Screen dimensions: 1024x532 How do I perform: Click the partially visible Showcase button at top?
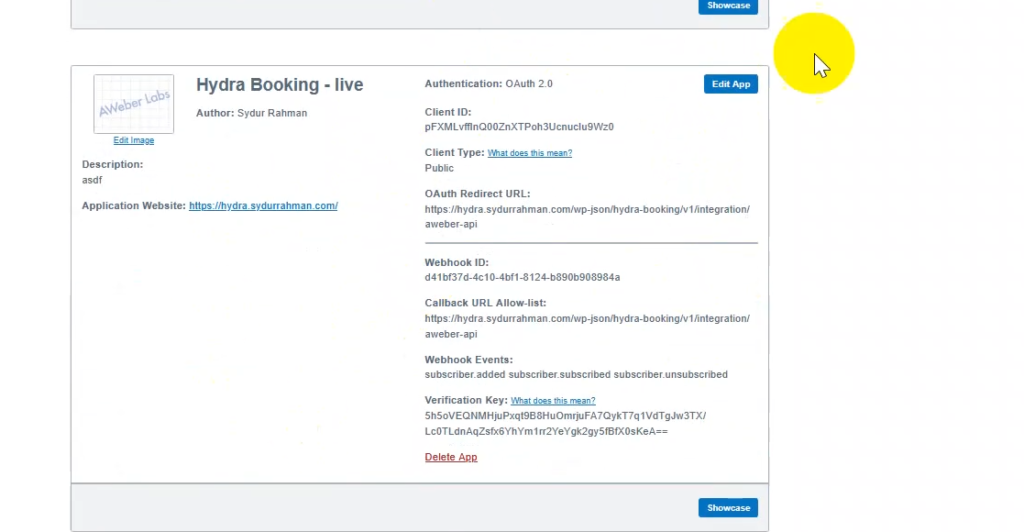pyautogui.click(x=728, y=6)
